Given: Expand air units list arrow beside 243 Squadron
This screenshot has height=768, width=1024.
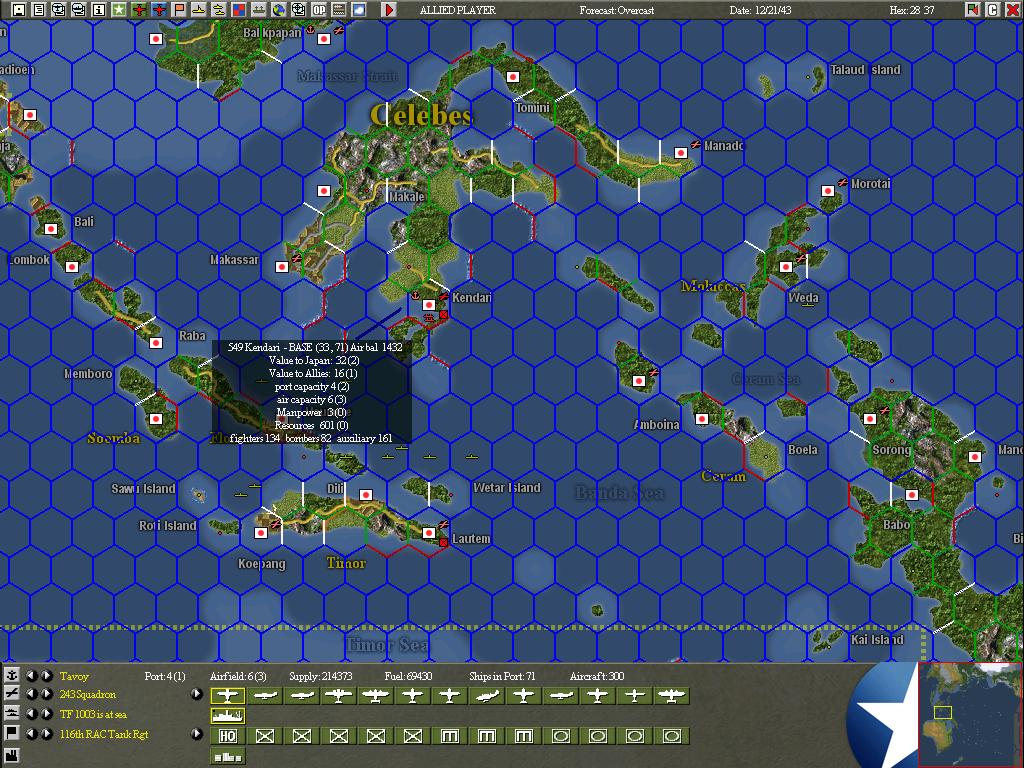Looking at the screenshot, I should (197, 694).
